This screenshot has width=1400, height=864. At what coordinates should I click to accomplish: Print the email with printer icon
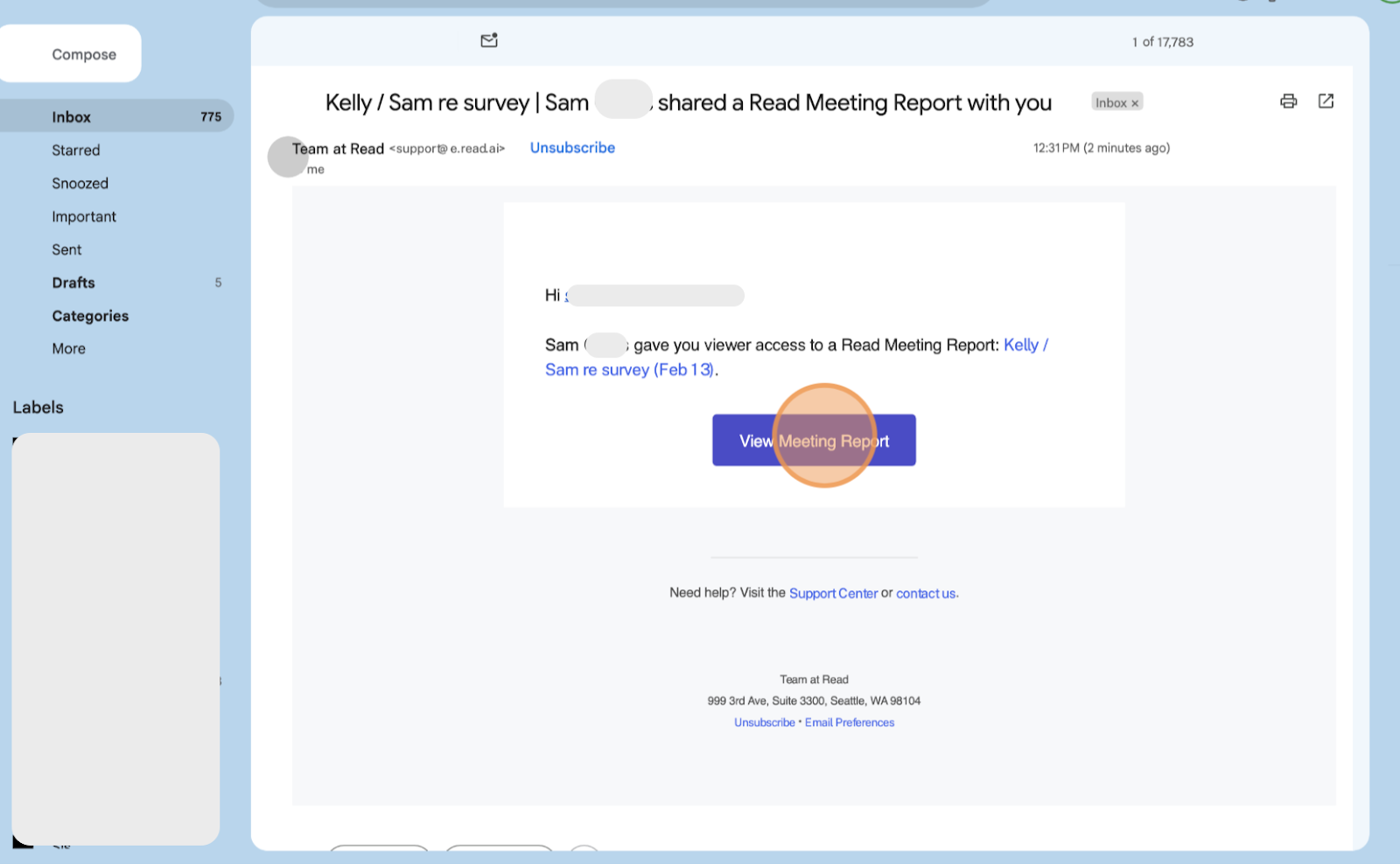(1288, 101)
